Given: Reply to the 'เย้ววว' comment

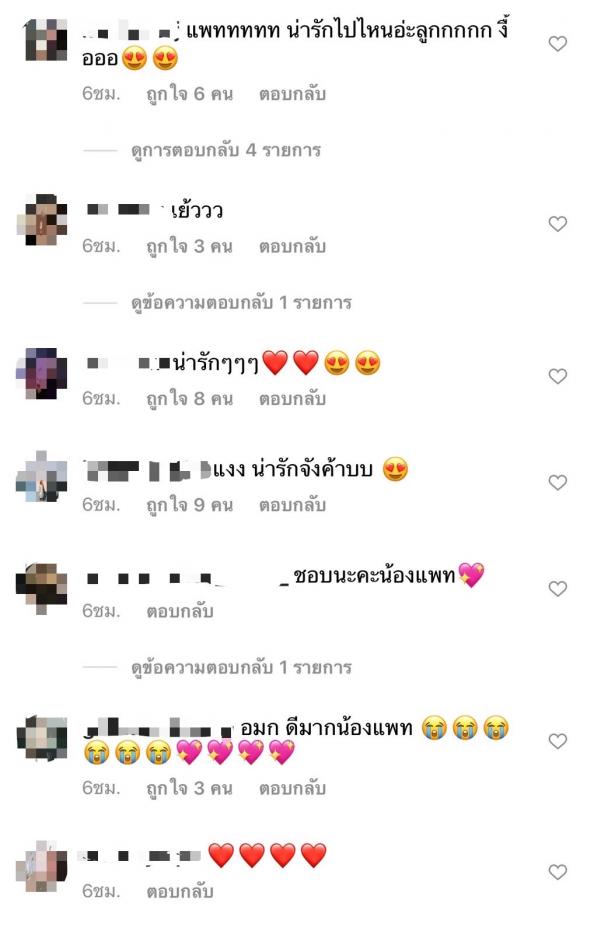Looking at the screenshot, I should click(x=292, y=246).
